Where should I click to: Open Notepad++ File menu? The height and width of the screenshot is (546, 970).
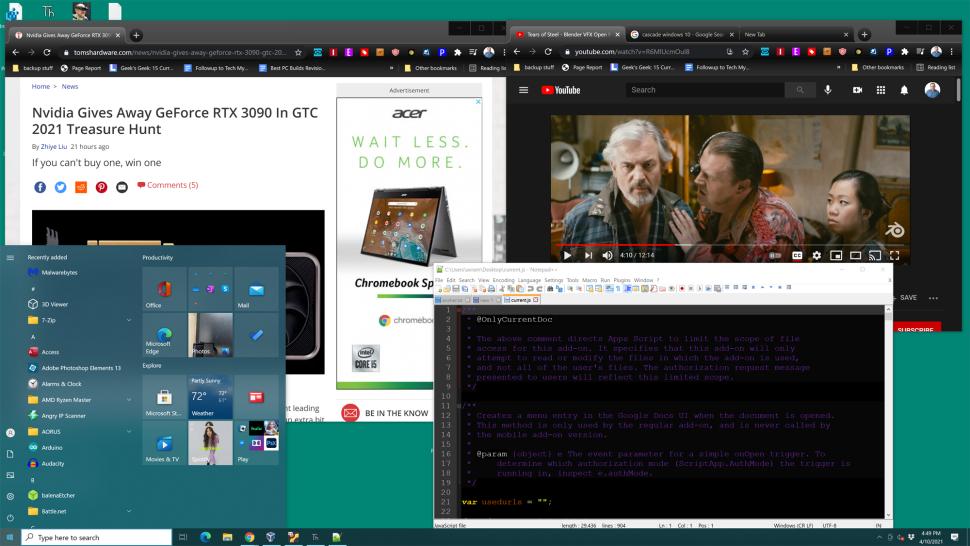[x=439, y=280]
